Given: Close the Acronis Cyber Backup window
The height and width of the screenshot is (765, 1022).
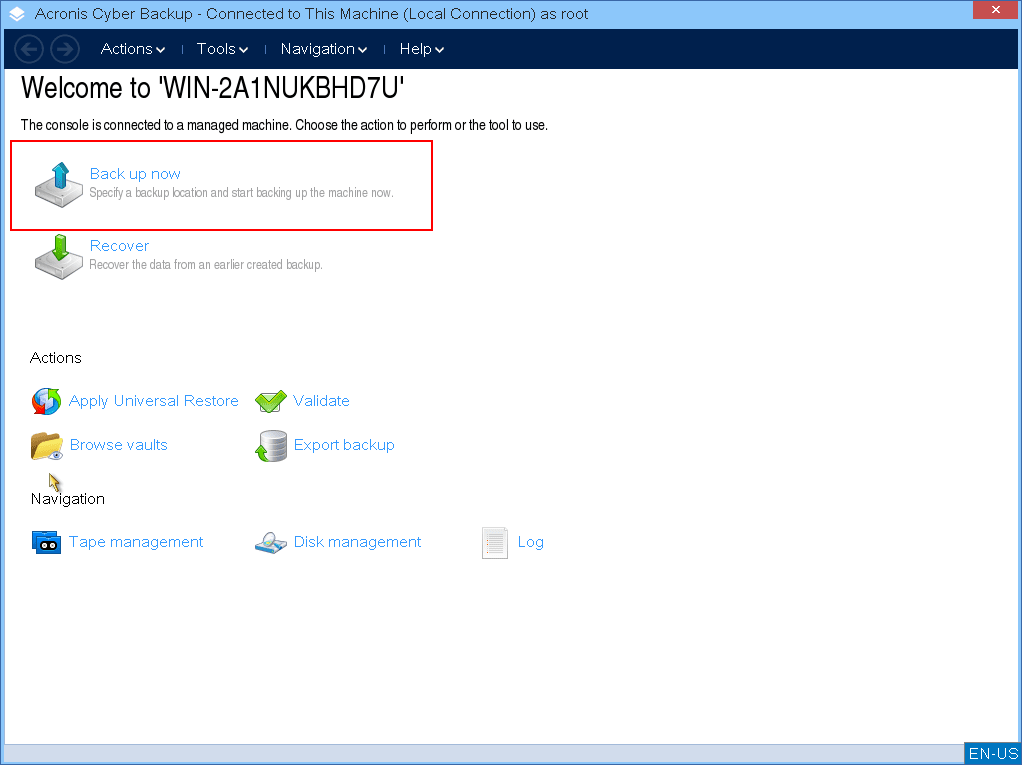Looking at the screenshot, I should click(994, 11).
